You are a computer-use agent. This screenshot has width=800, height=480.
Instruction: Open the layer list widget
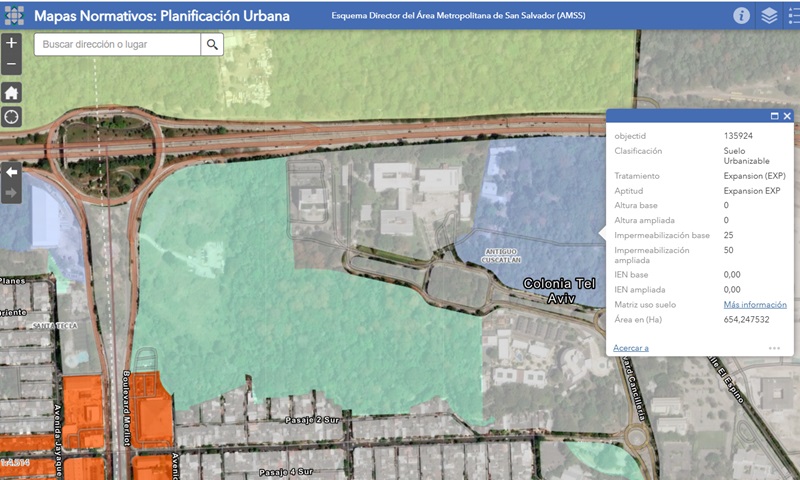pyautogui.click(x=768, y=15)
